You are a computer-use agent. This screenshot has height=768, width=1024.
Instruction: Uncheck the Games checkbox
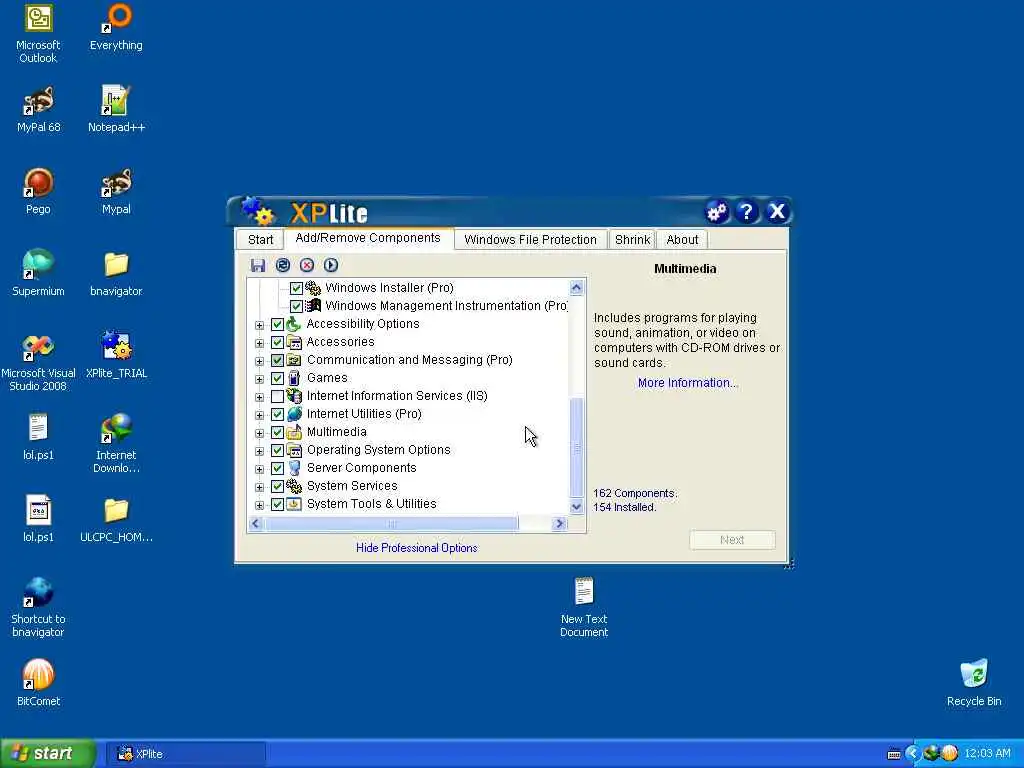(x=278, y=378)
